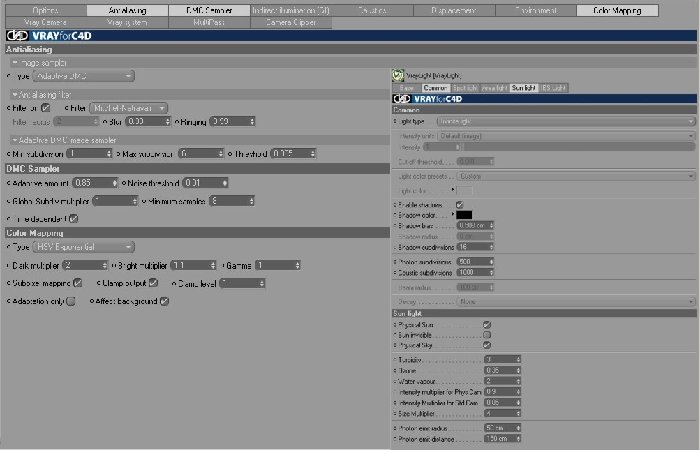Toggle the Filter on checkbox

point(46,108)
